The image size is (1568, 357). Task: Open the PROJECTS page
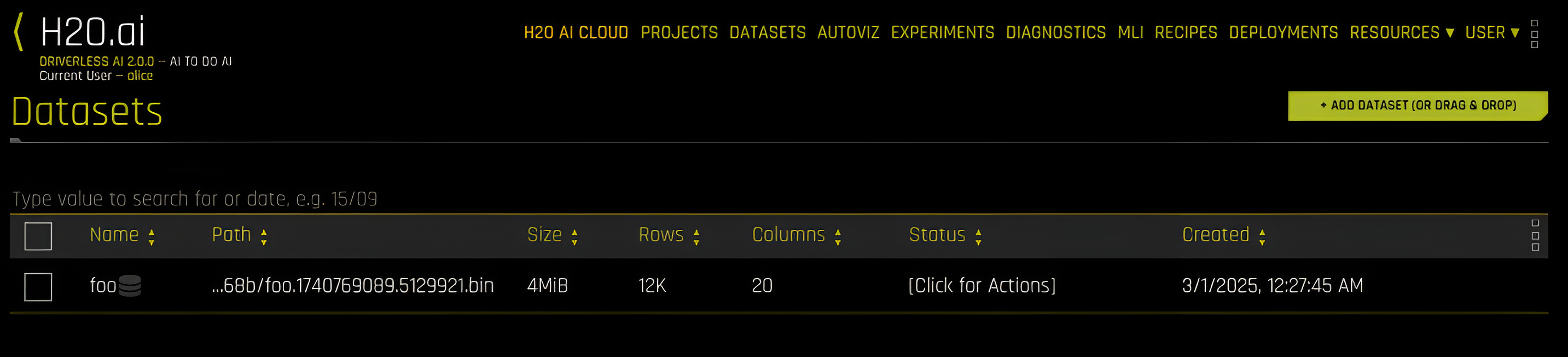pyautogui.click(x=679, y=32)
